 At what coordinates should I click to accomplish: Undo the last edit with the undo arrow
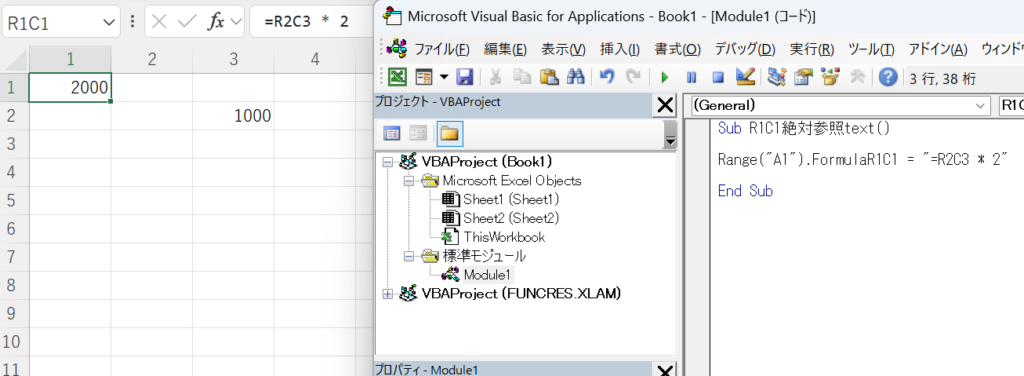coord(607,78)
